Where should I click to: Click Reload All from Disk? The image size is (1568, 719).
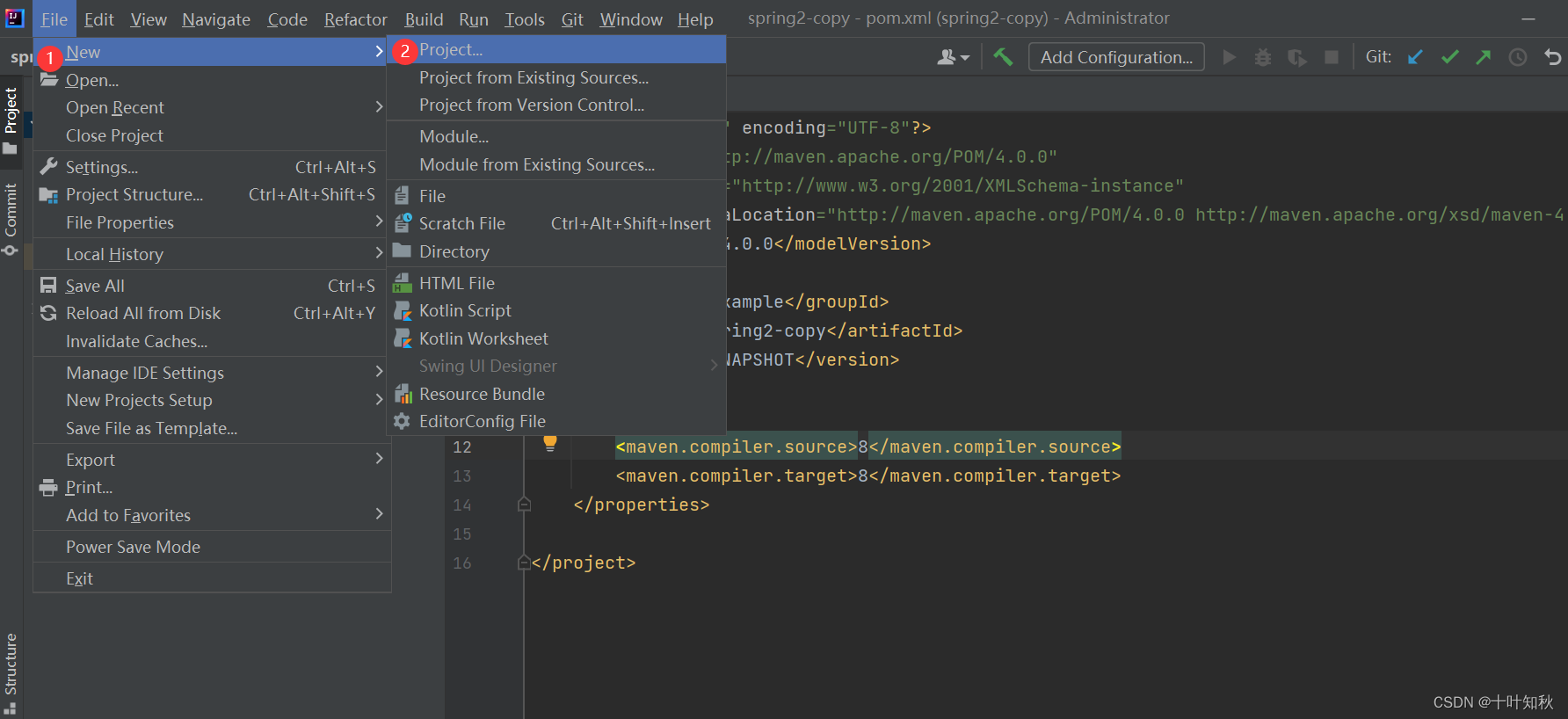[x=212, y=313]
